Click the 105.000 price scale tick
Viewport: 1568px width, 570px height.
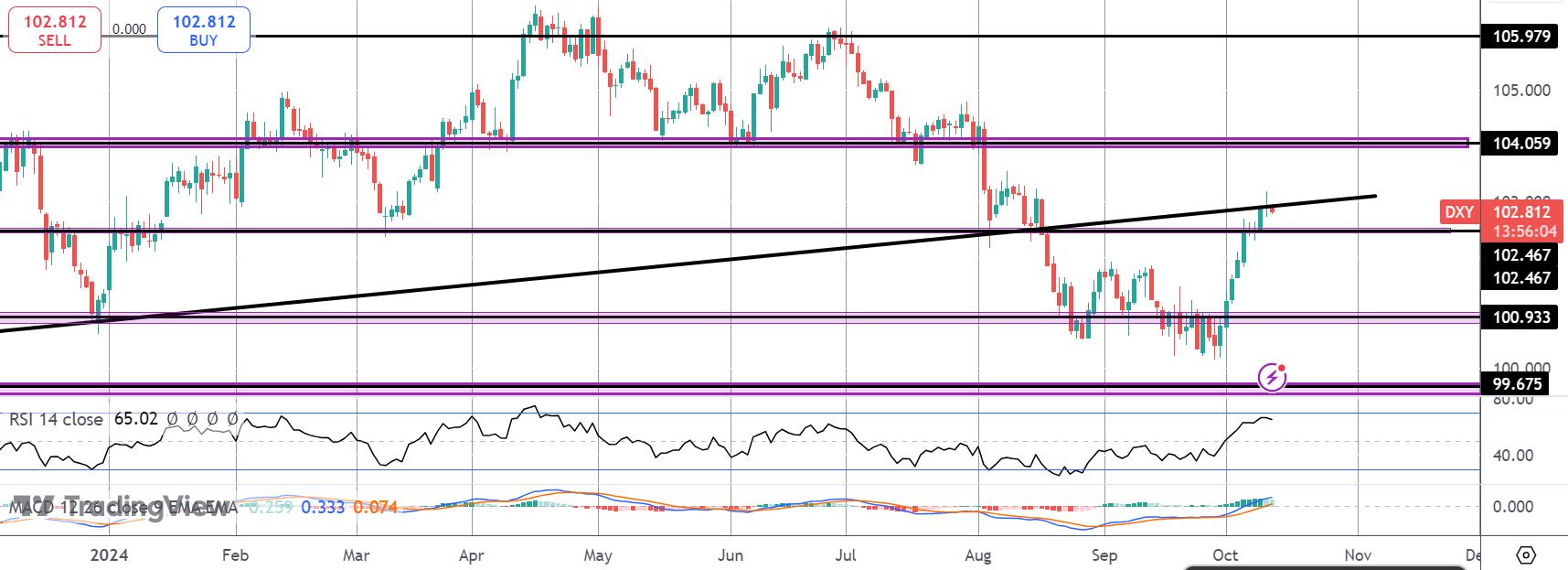coord(1521,90)
